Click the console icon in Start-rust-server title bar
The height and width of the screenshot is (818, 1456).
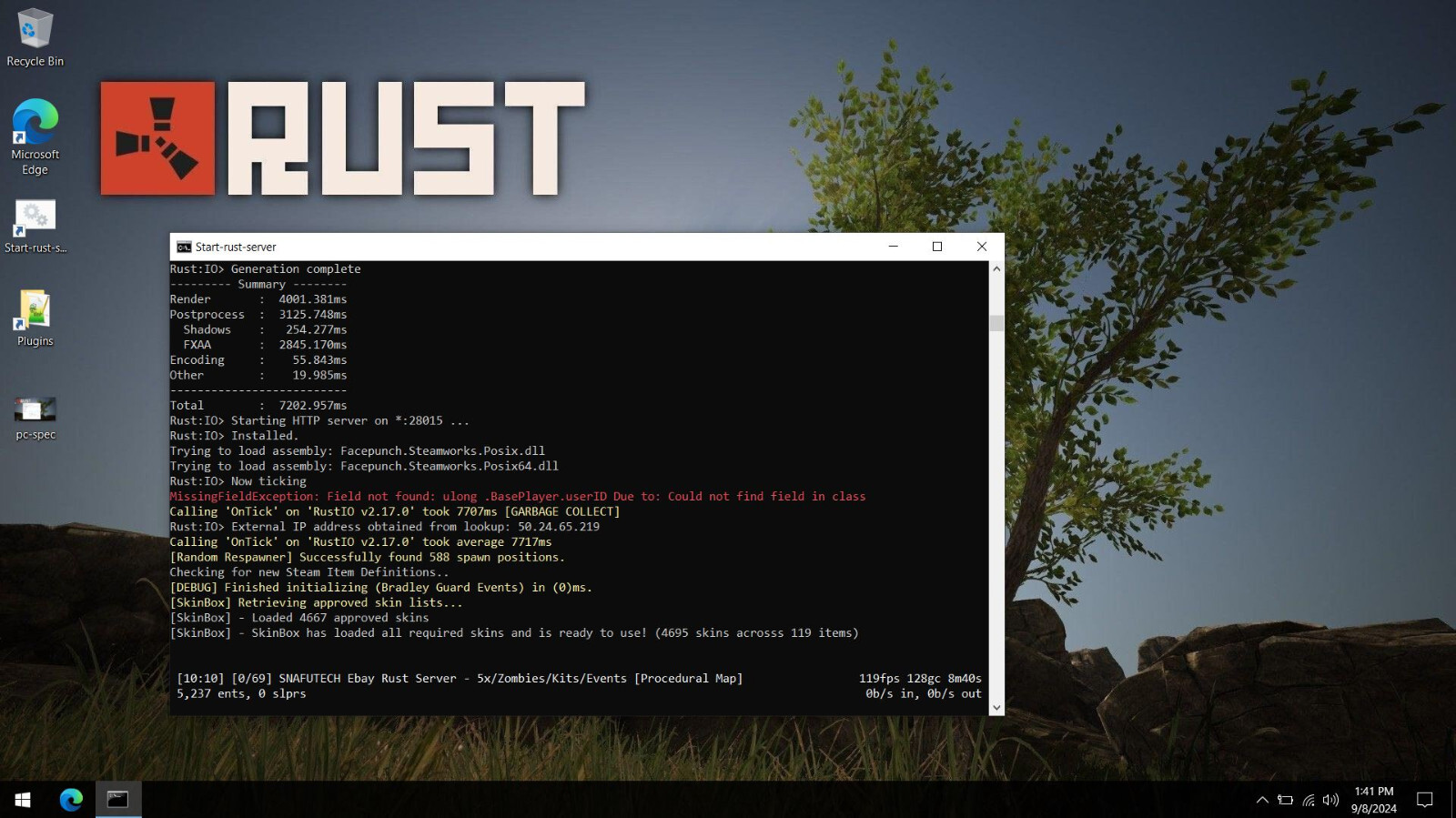click(x=184, y=247)
